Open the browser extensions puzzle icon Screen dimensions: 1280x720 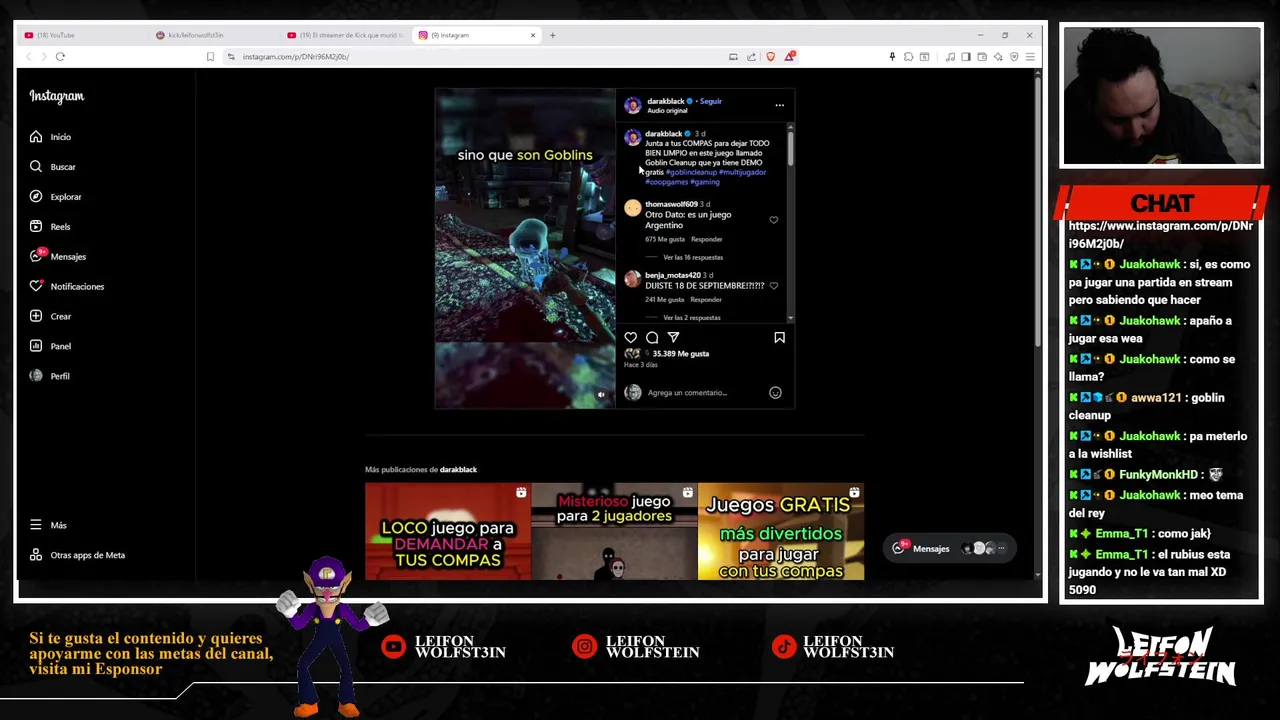tap(908, 57)
